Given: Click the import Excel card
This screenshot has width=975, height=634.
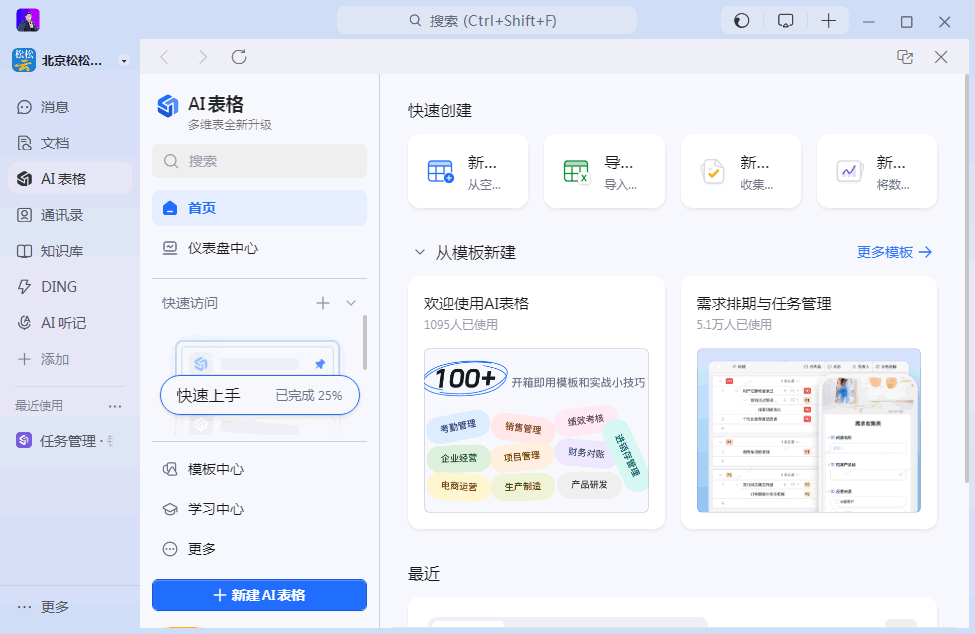Looking at the screenshot, I should click(x=604, y=172).
